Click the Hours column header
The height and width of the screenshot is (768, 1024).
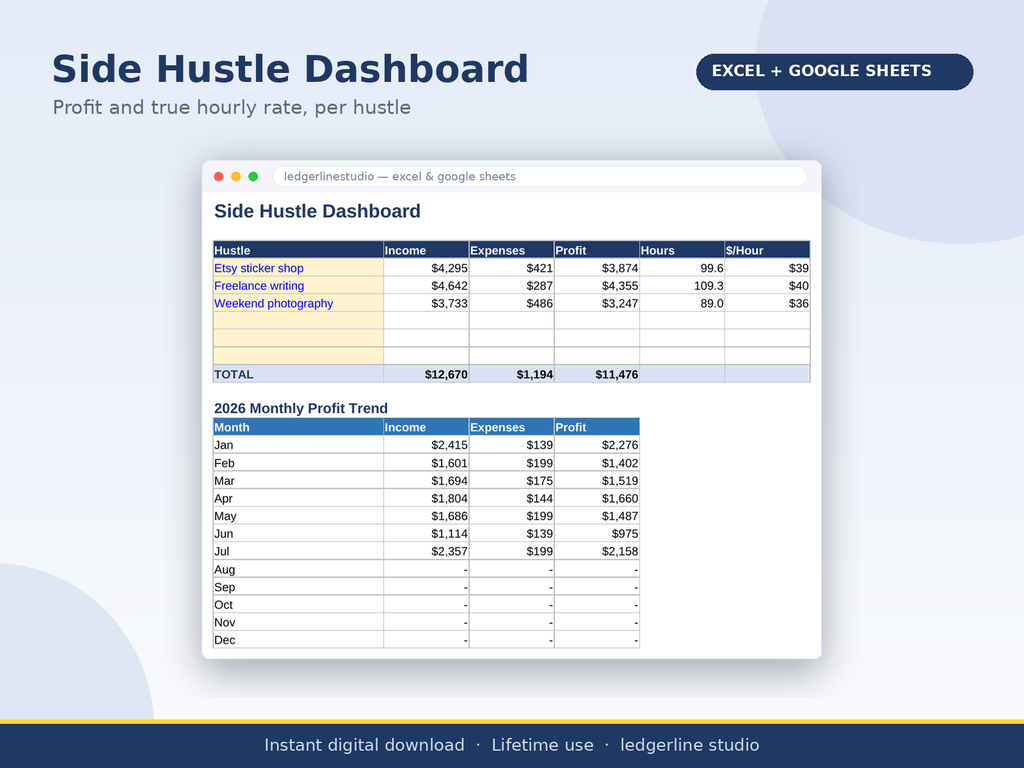click(682, 250)
